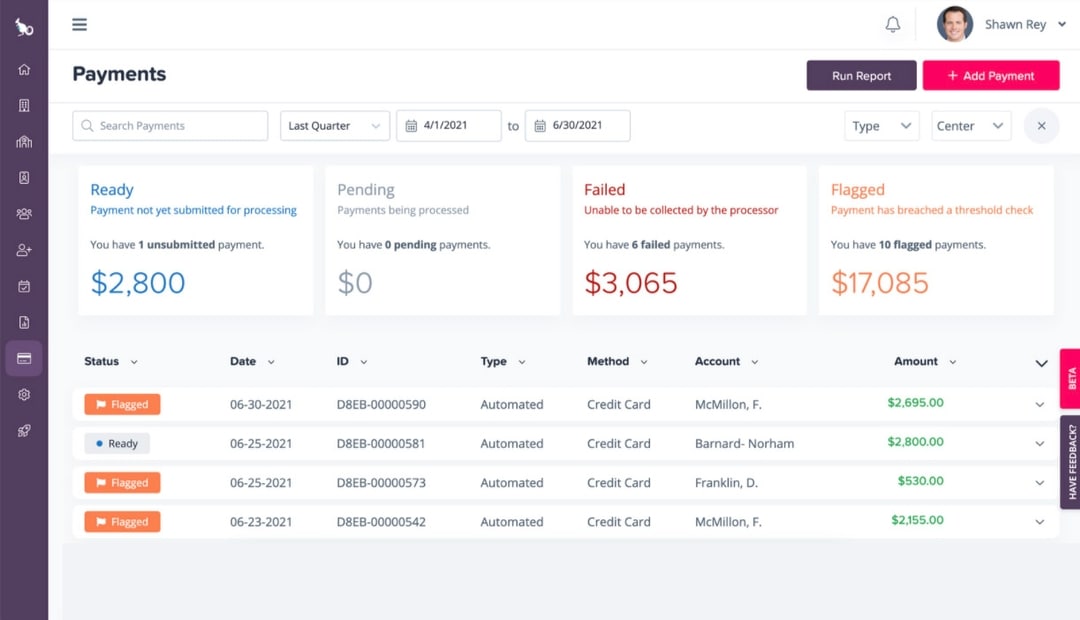Click inside the Search Payments field

pos(169,126)
